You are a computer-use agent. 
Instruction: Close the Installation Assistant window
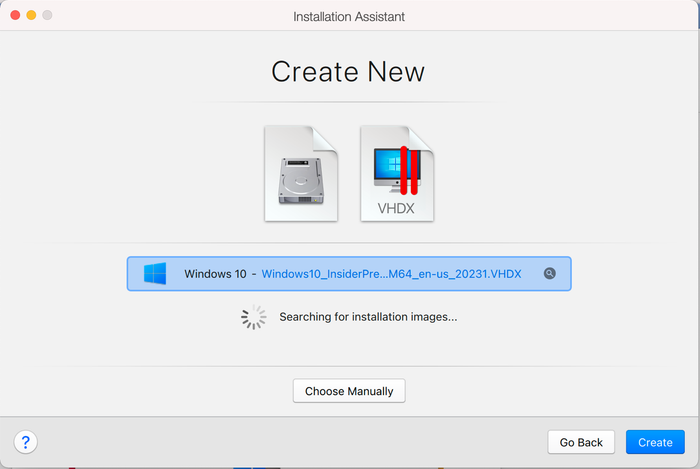tap(15, 15)
